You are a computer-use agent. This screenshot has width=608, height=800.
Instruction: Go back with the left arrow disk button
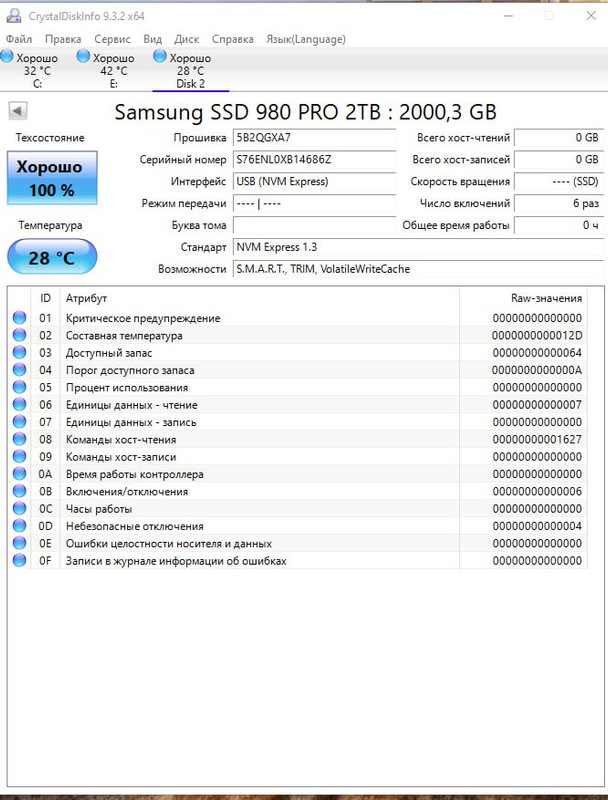18,111
